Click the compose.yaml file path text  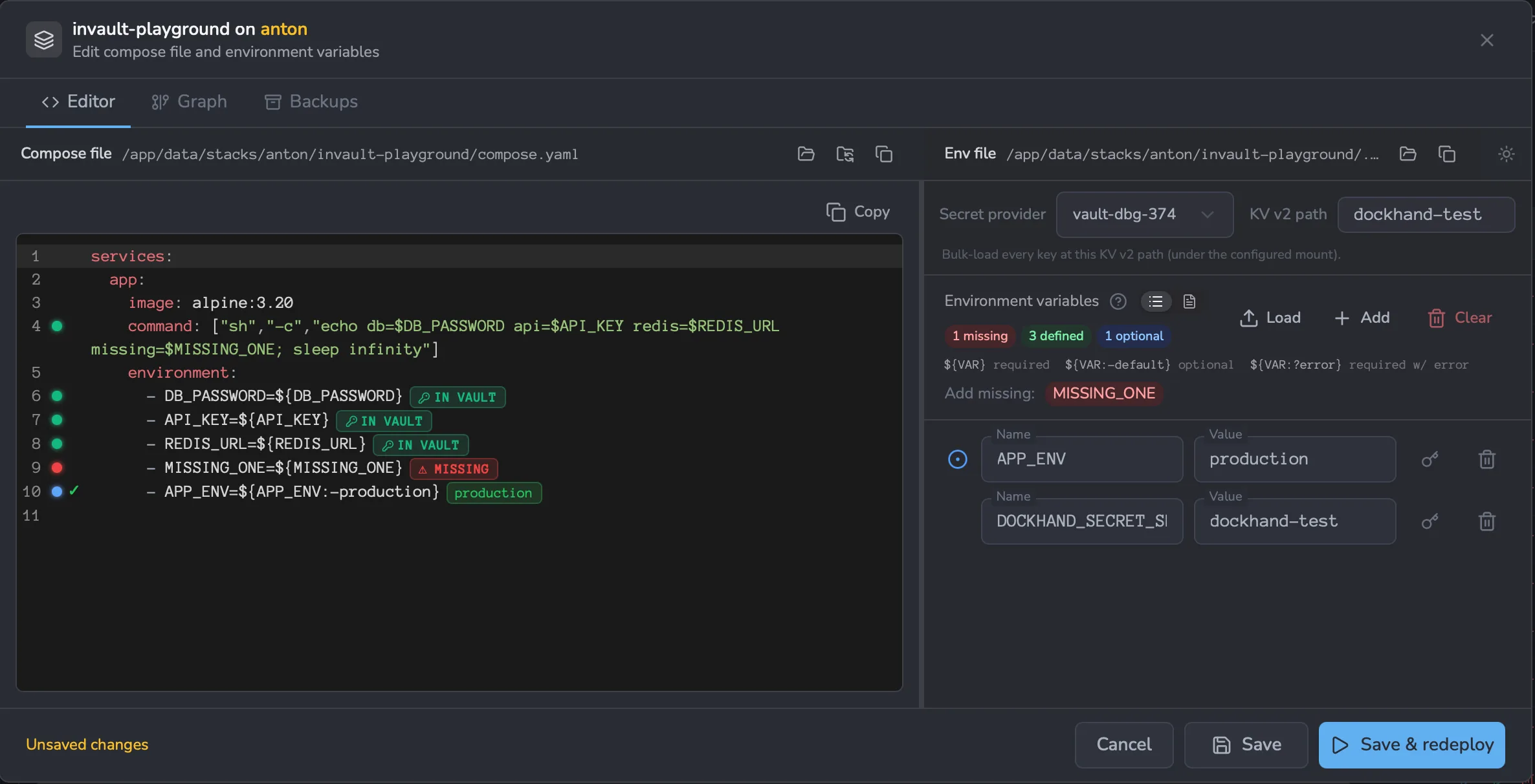click(x=350, y=154)
